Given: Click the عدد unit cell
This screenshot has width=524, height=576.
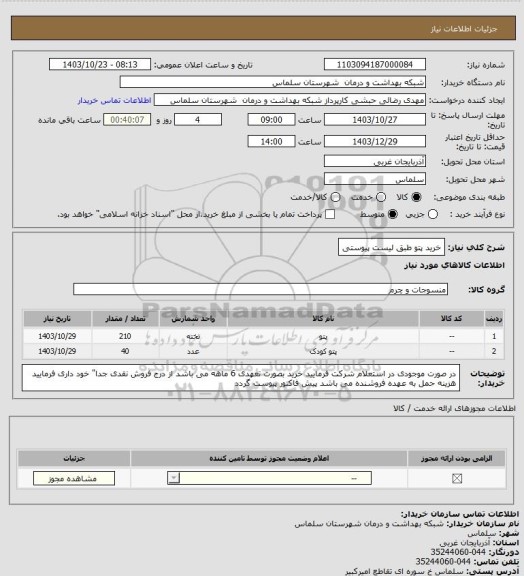Looking at the screenshot, I should pos(193,351).
